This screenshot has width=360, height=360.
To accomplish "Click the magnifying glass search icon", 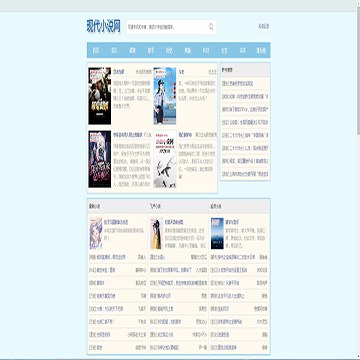I will click(211, 27).
